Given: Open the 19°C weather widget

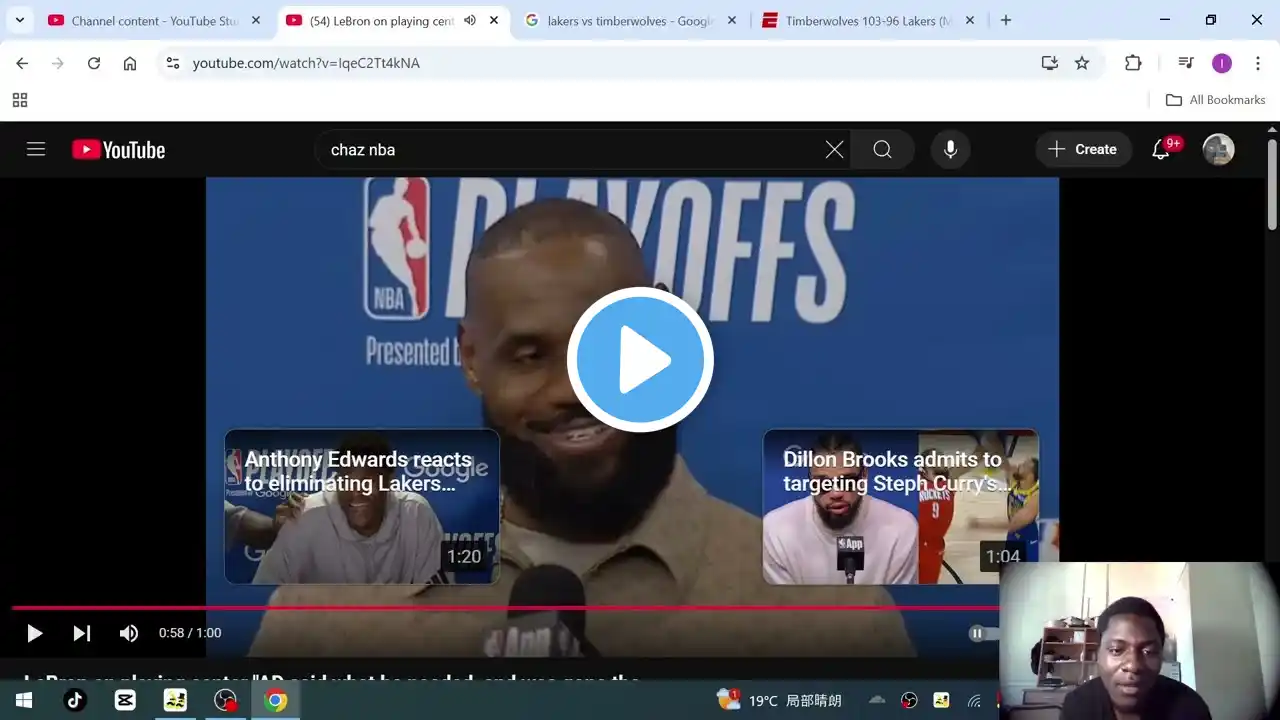Looking at the screenshot, I should point(780,700).
